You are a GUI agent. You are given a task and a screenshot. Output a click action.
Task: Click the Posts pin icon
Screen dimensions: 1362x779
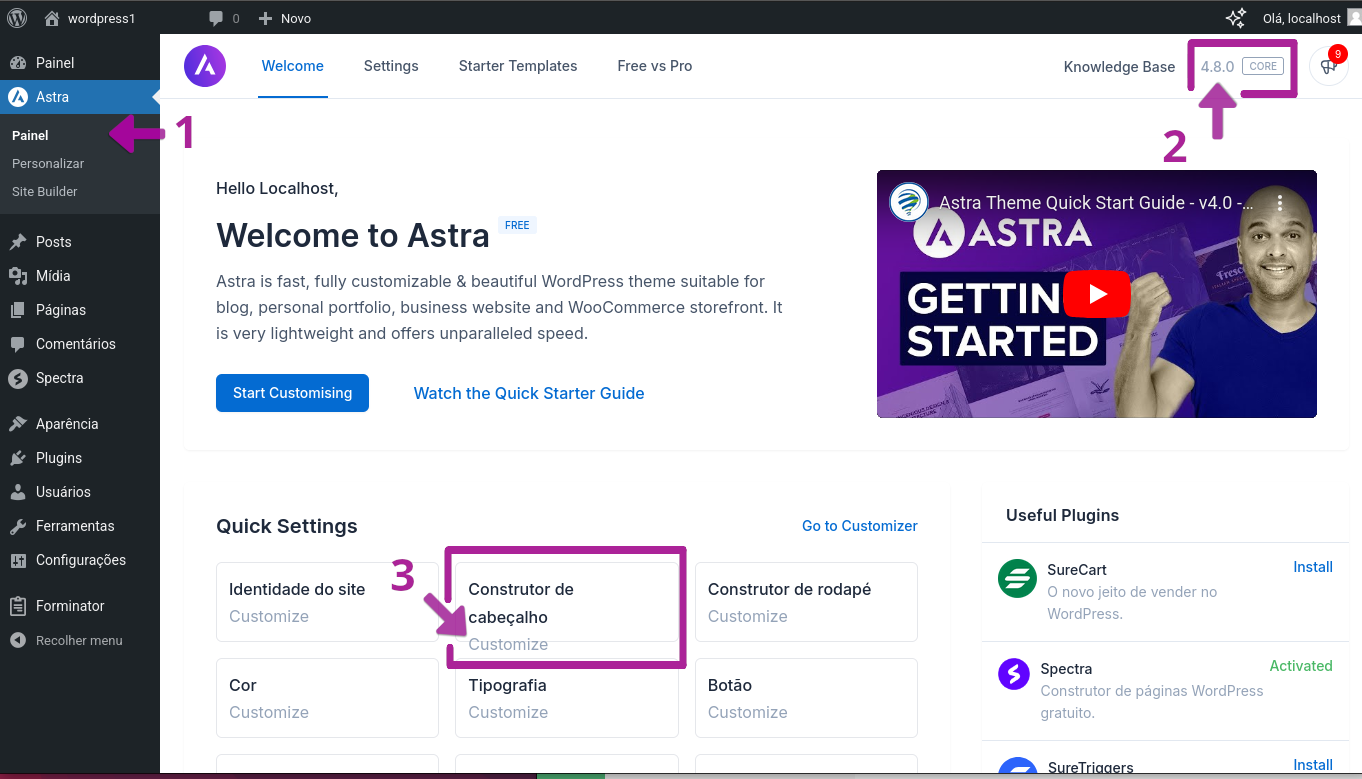click(18, 242)
